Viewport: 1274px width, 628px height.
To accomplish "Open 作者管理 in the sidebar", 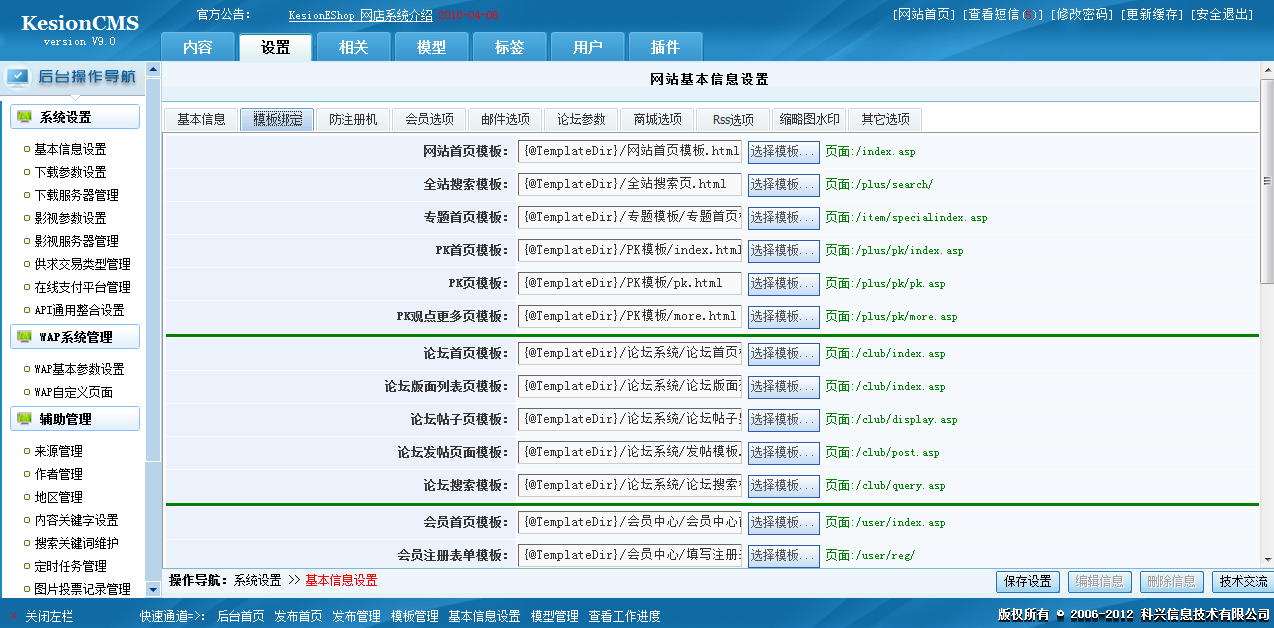I will [x=58, y=475].
